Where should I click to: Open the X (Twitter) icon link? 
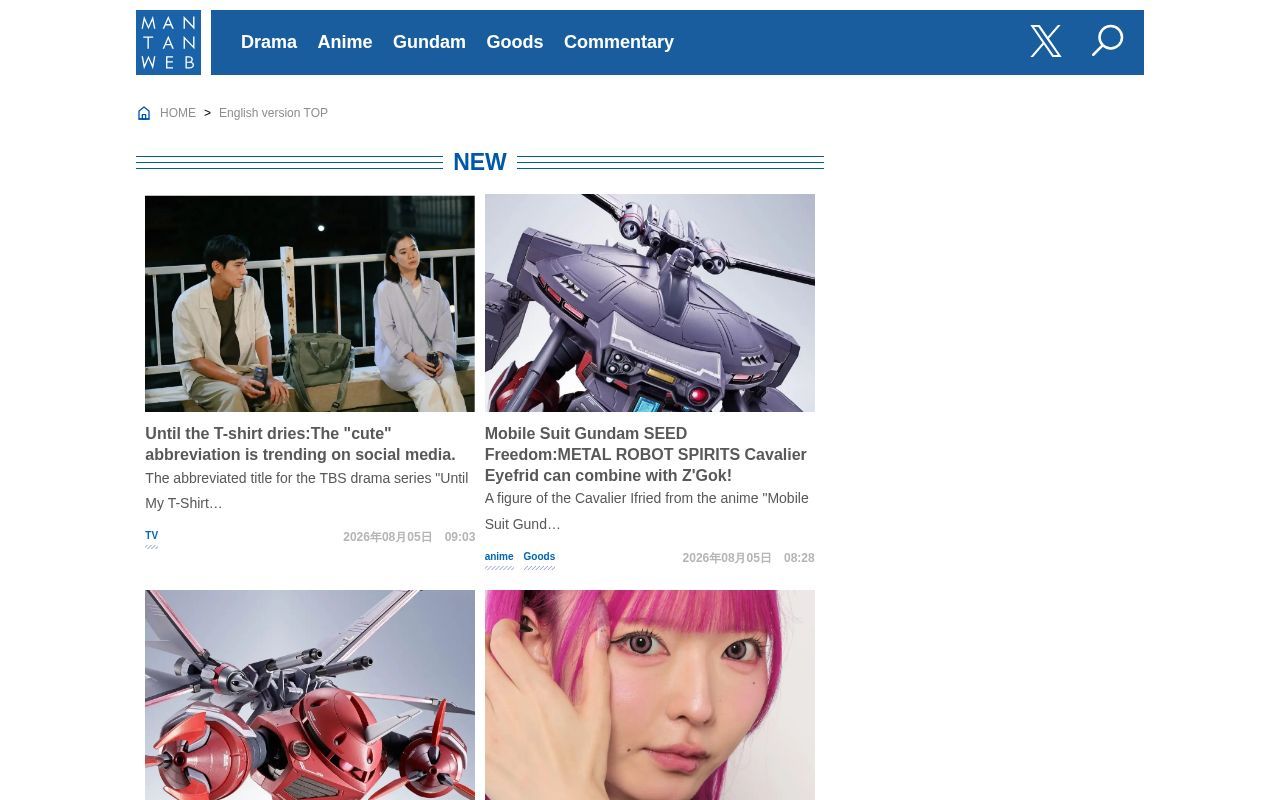click(x=1046, y=41)
